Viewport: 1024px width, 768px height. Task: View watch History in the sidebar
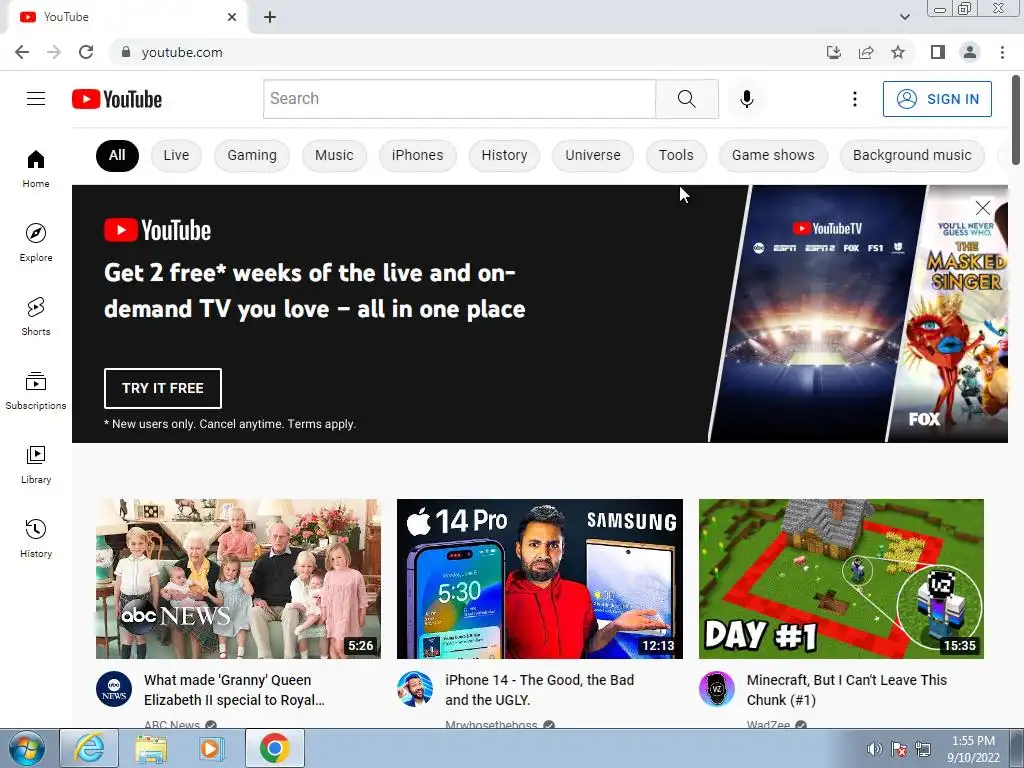[x=36, y=538]
